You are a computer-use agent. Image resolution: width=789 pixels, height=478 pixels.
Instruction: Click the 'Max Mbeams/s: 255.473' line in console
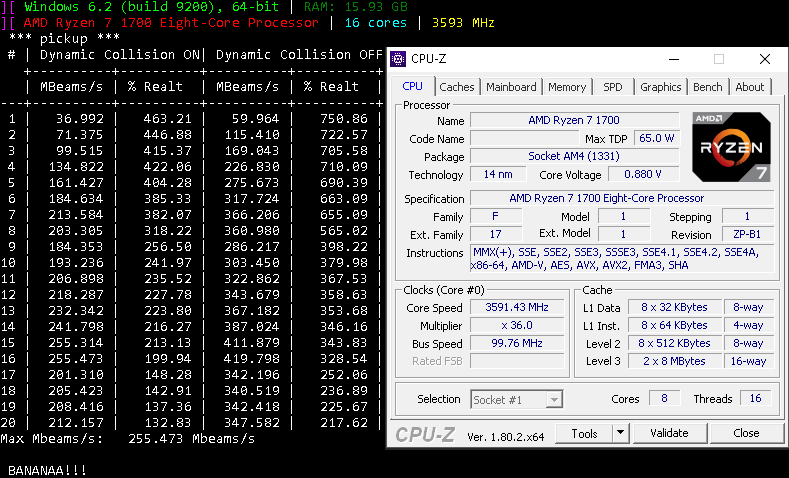point(128,439)
